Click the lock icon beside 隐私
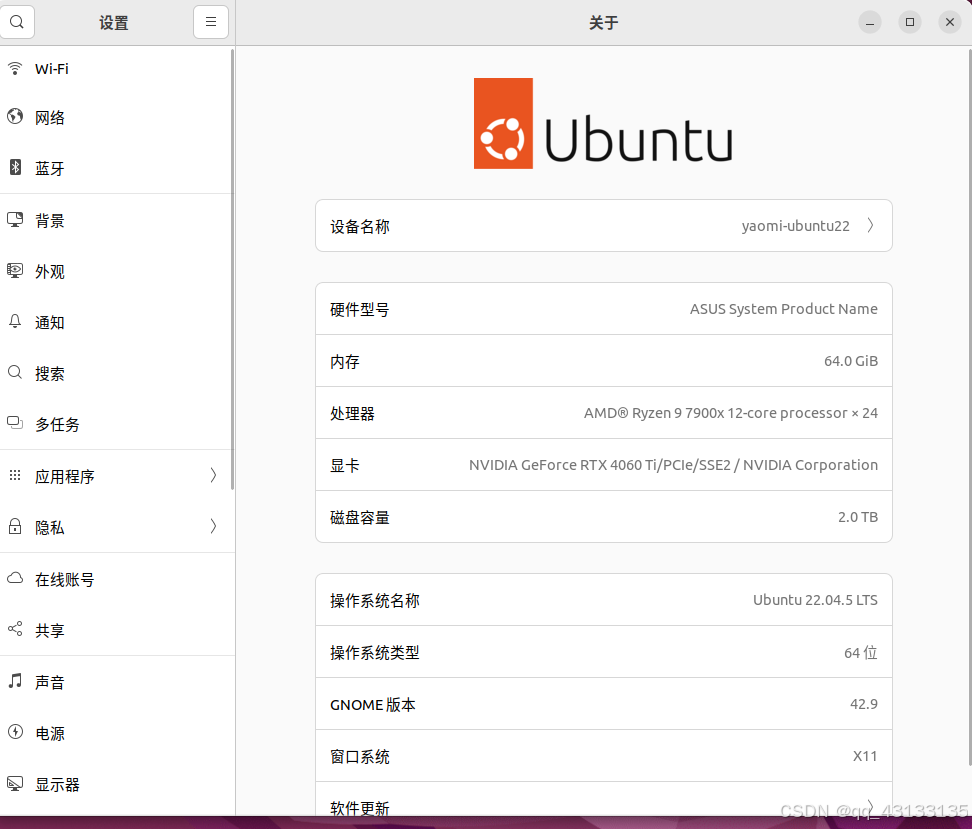This screenshot has width=972, height=829. point(15,526)
